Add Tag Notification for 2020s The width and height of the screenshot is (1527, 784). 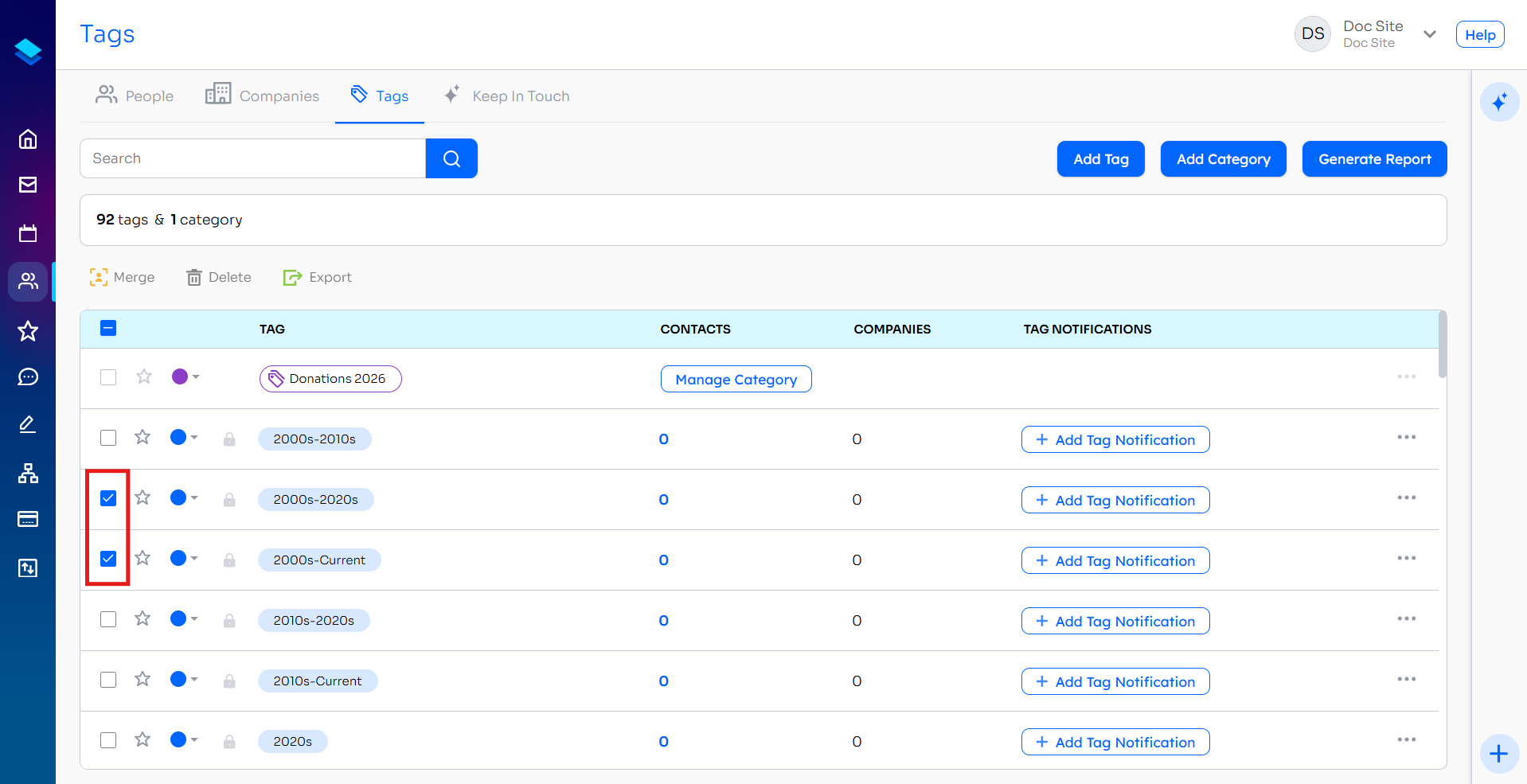(x=1115, y=742)
